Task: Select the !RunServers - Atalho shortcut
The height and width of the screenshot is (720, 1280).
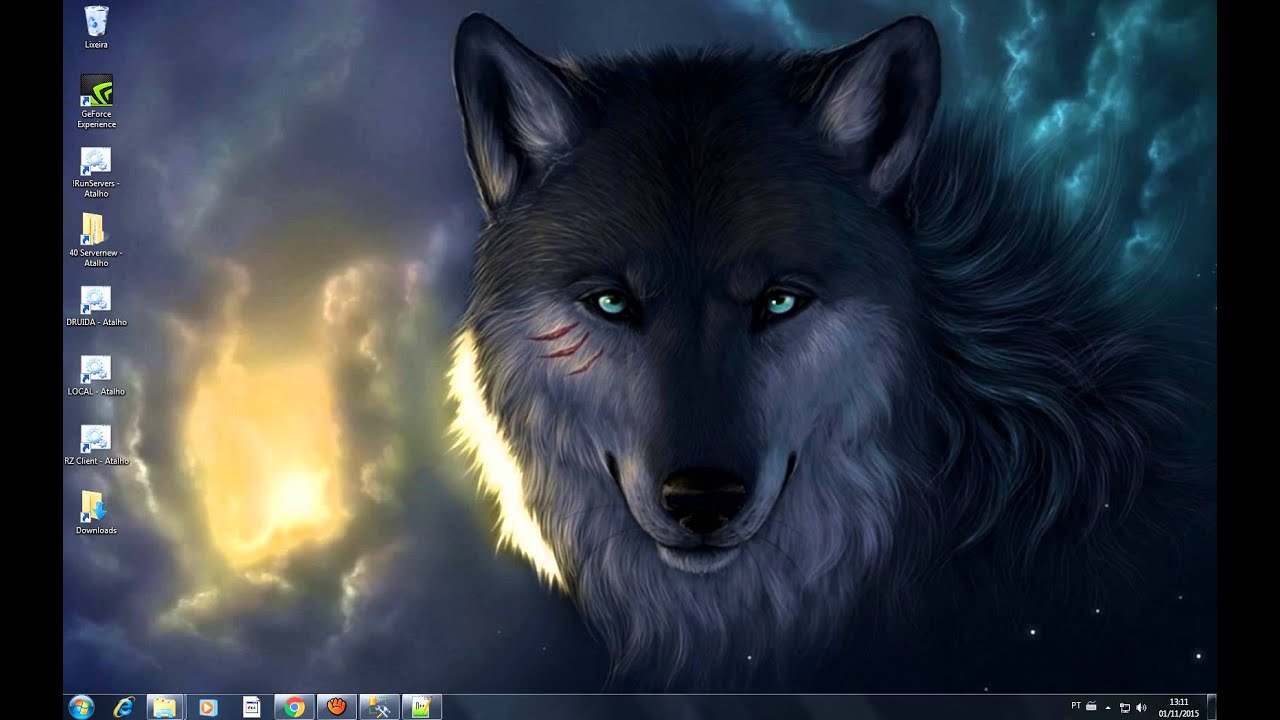Action: [96, 172]
